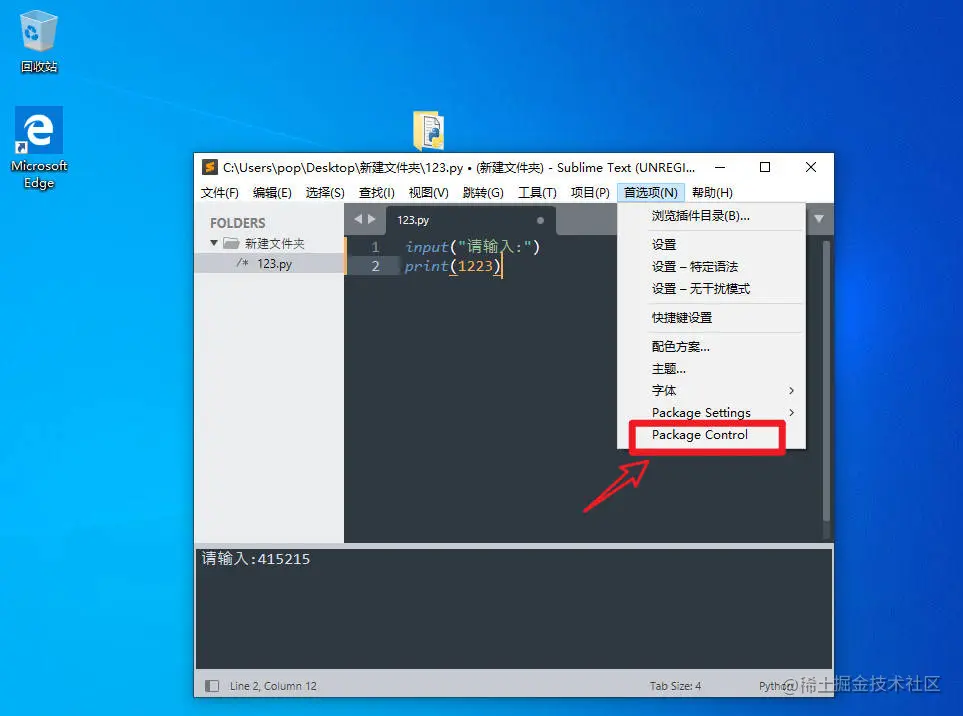The height and width of the screenshot is (716, 963).
Task: Minimize the Sublime Text window
Action: coord(720,167)
